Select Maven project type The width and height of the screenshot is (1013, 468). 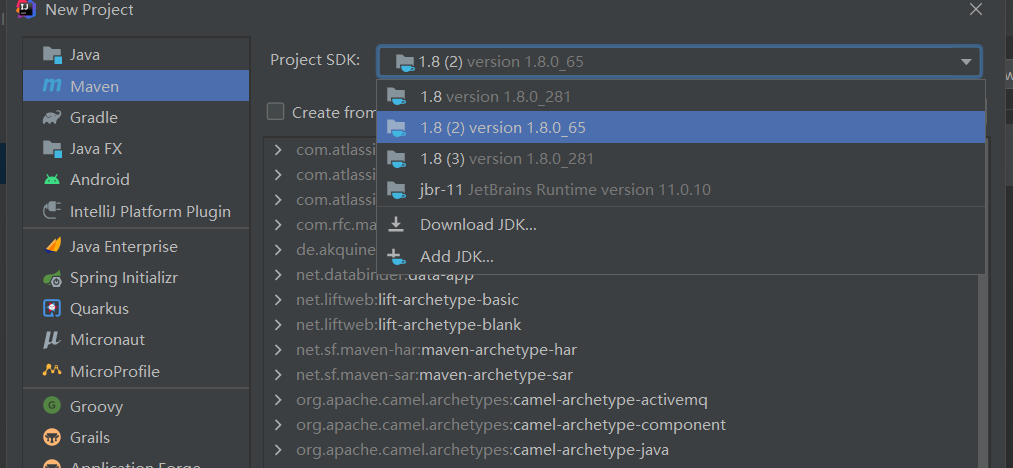coord(136,85)
